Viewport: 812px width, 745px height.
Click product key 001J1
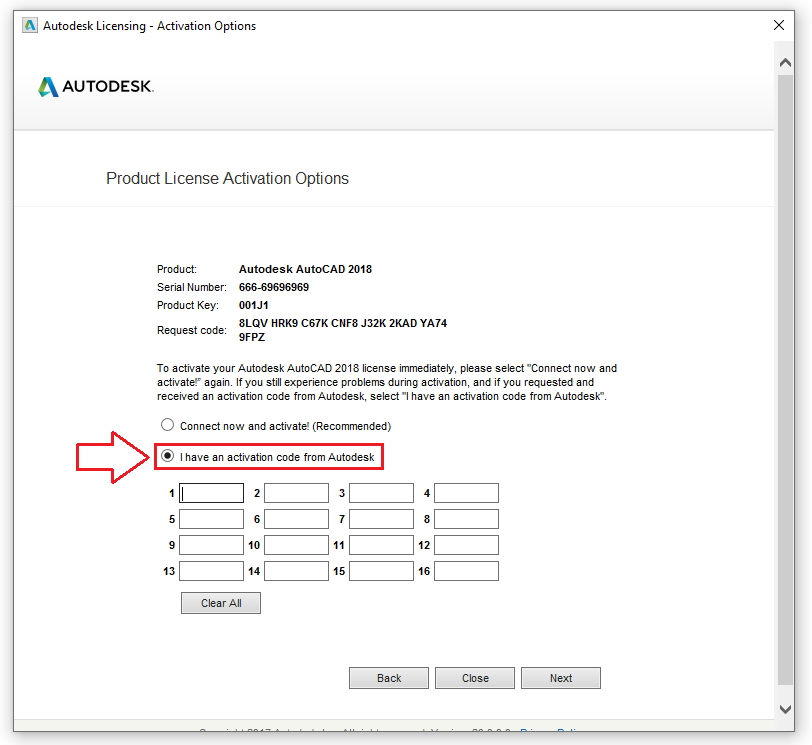point(254,305)
